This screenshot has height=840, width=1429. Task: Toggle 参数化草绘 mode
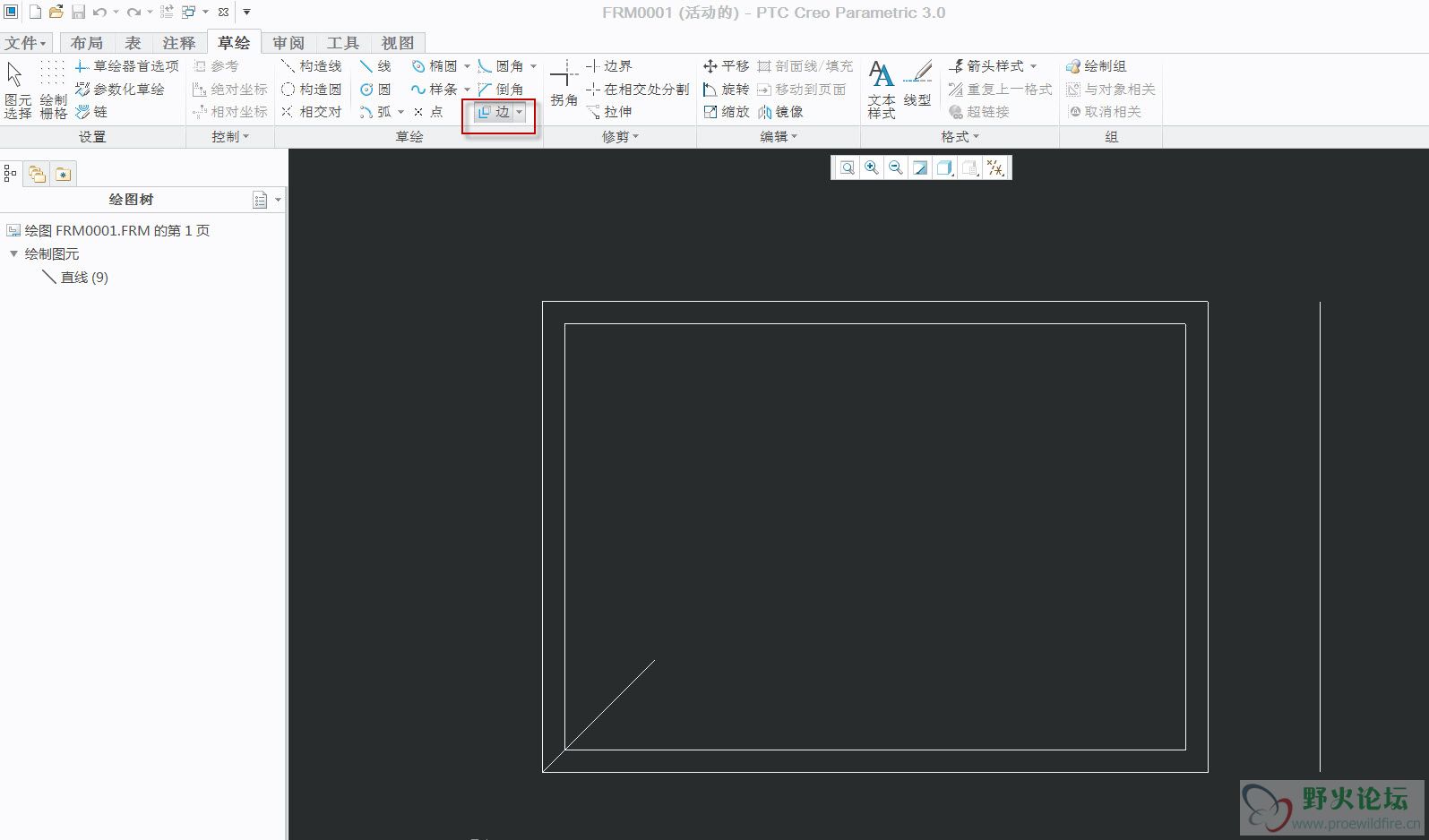tap(120, 90)
